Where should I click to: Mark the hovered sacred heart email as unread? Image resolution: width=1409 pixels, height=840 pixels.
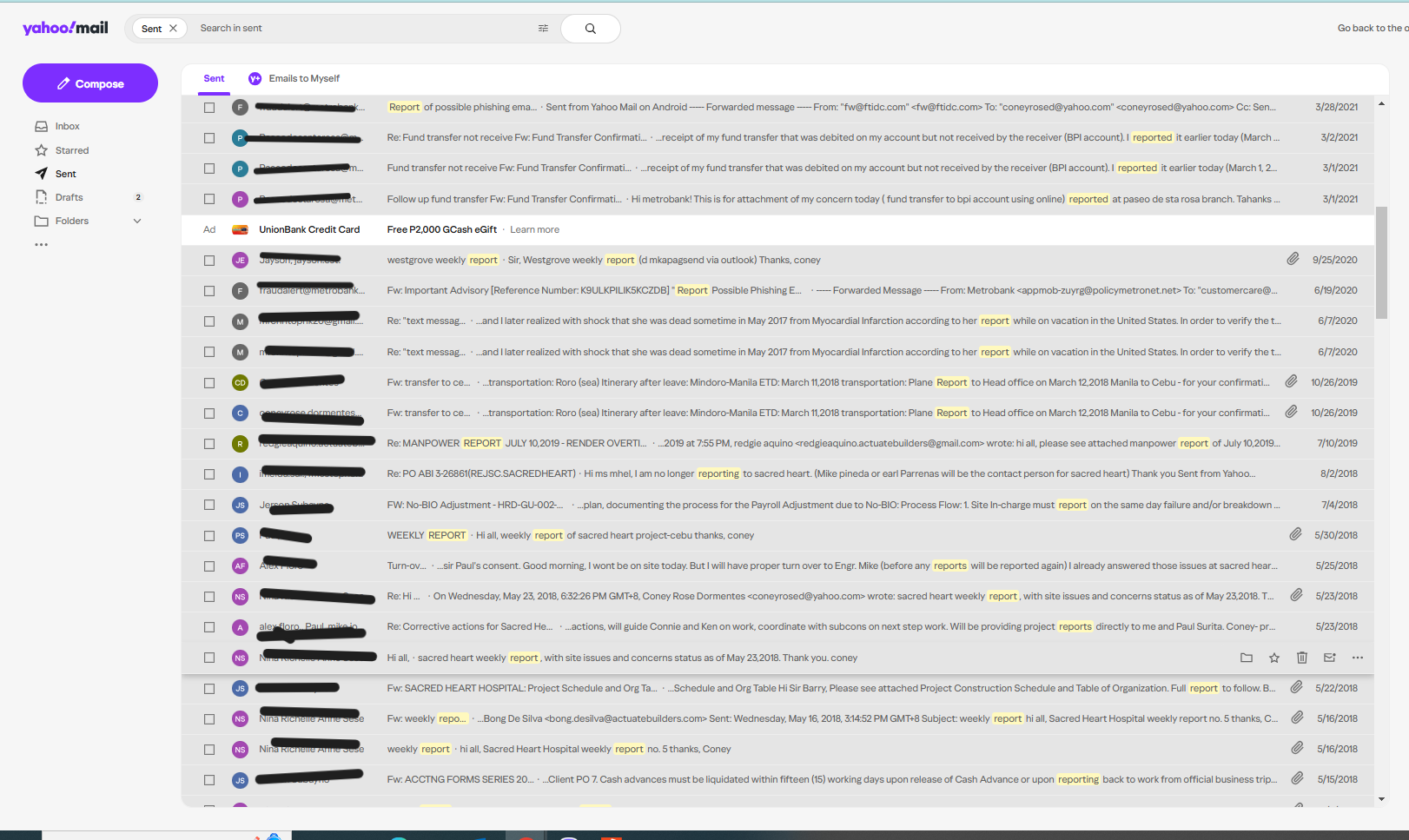pos(1330,658)
